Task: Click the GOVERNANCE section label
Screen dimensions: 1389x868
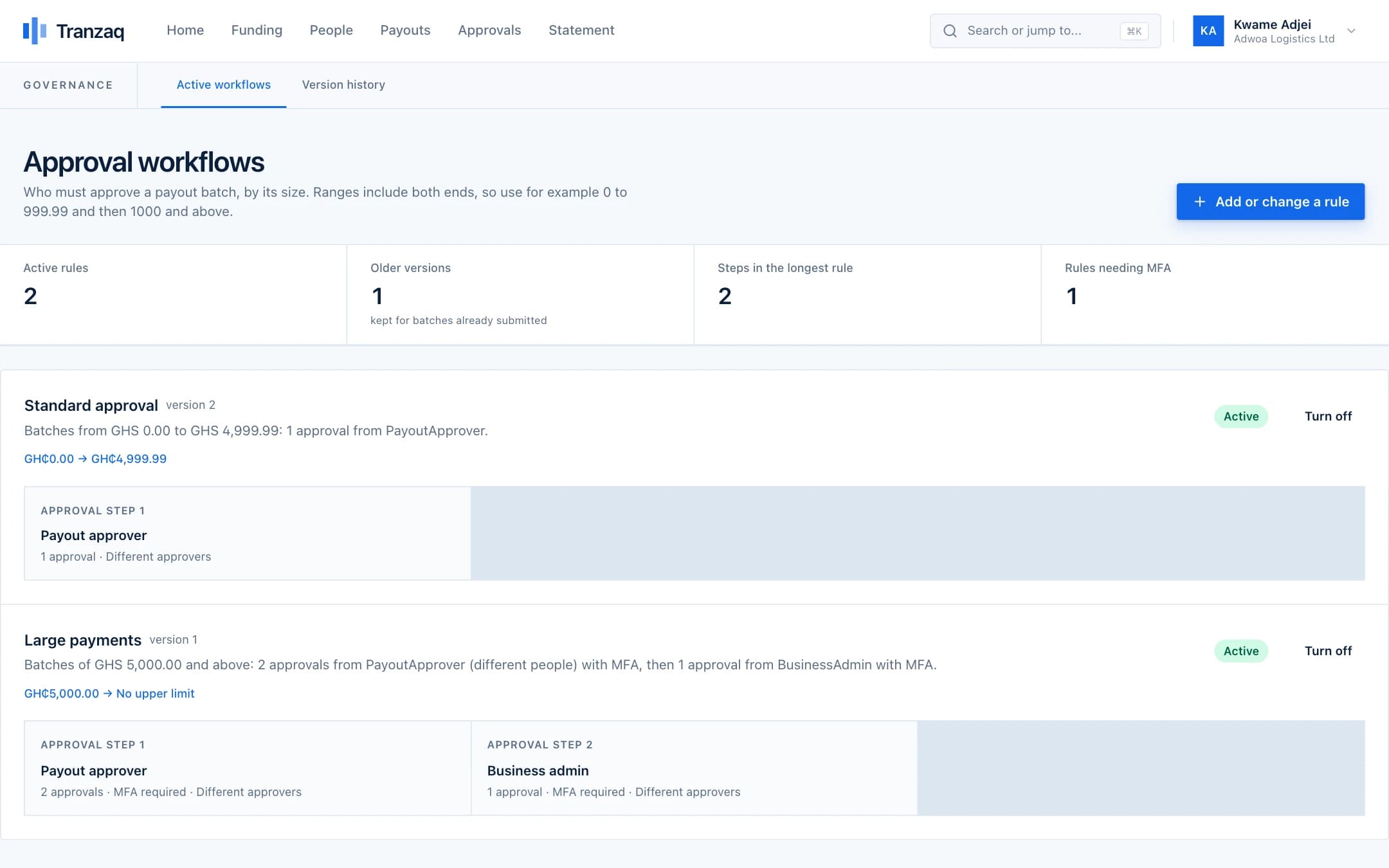Action: pyautogui.click(x=68, y=85)
